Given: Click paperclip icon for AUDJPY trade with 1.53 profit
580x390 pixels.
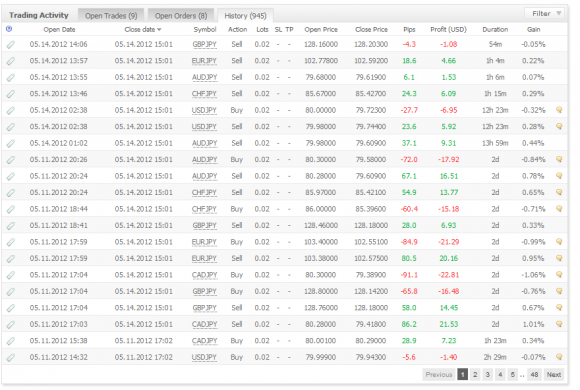Looking at the screenshot, I should coord(11,78).
